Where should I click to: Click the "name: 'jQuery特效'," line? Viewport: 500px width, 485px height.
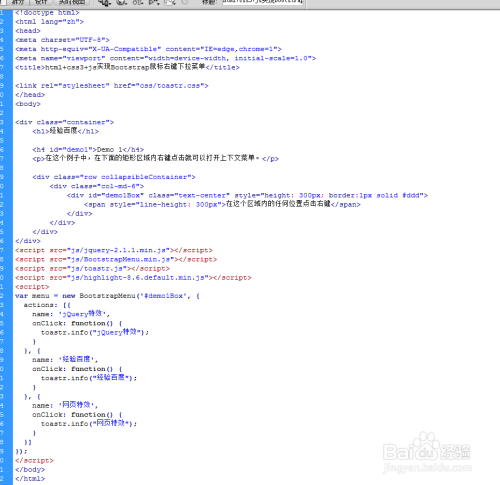(71, 314)
